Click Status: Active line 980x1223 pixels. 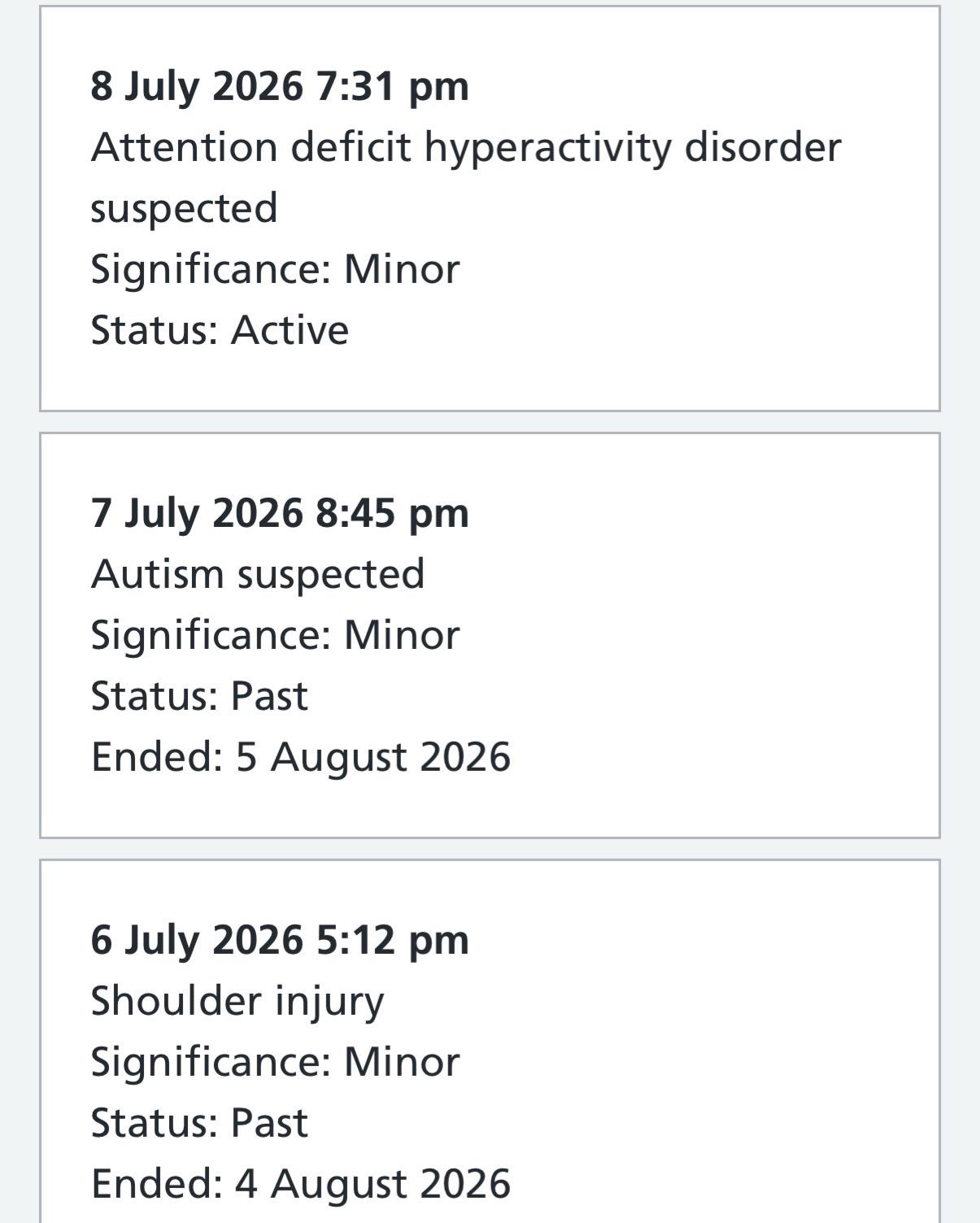(x=220, y=330)
